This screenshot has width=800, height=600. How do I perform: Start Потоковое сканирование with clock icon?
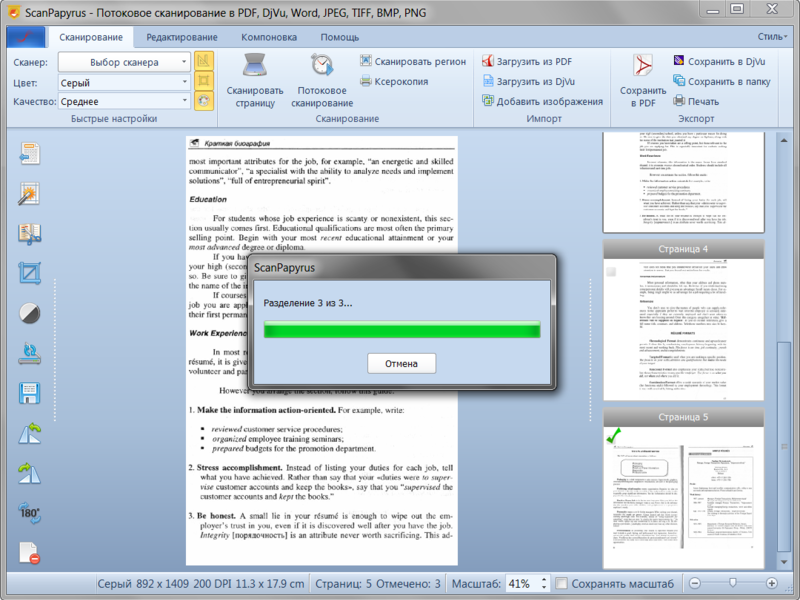tap(322, 65)
